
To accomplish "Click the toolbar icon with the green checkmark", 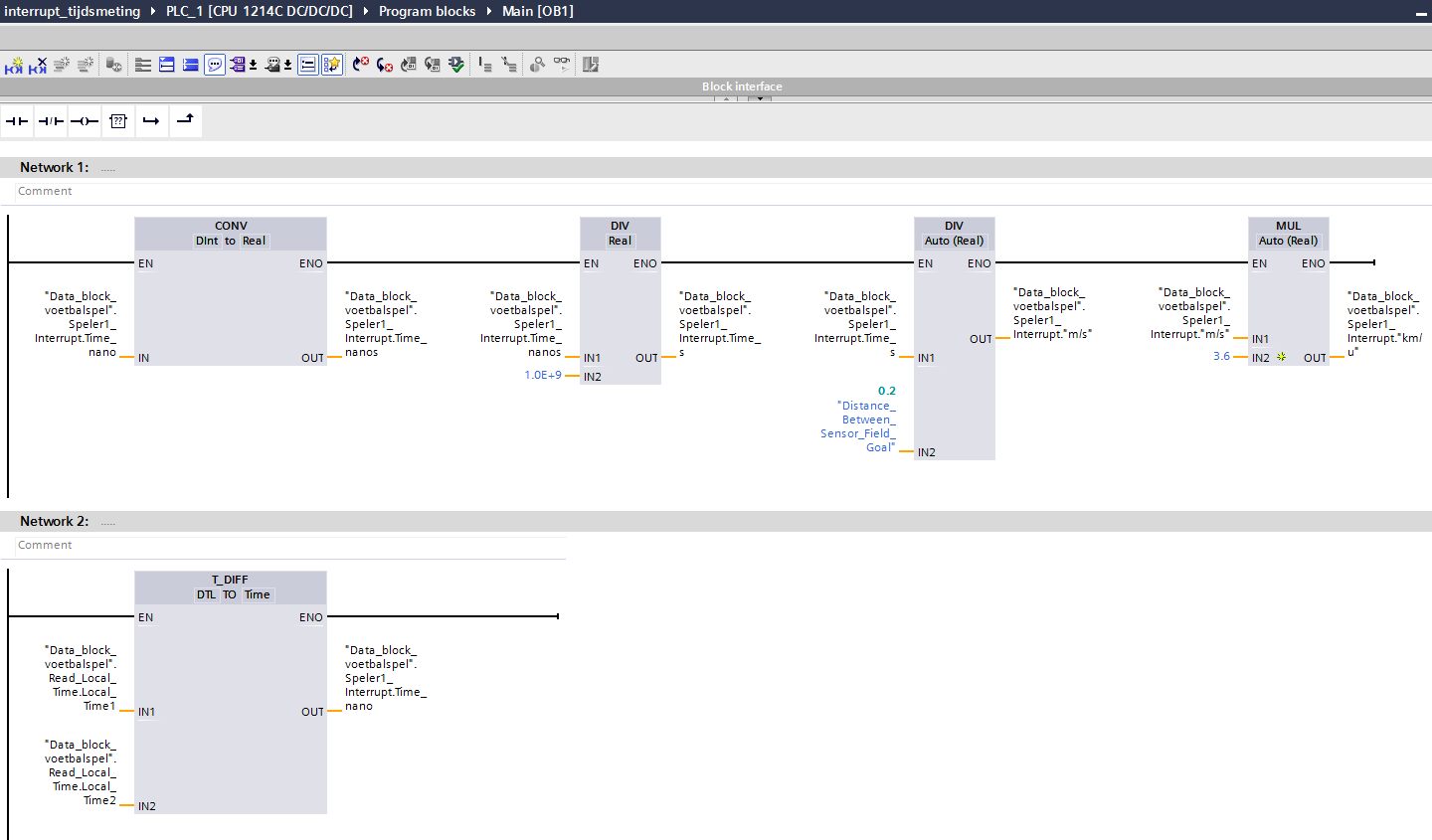I will click(x=456, y=65).
